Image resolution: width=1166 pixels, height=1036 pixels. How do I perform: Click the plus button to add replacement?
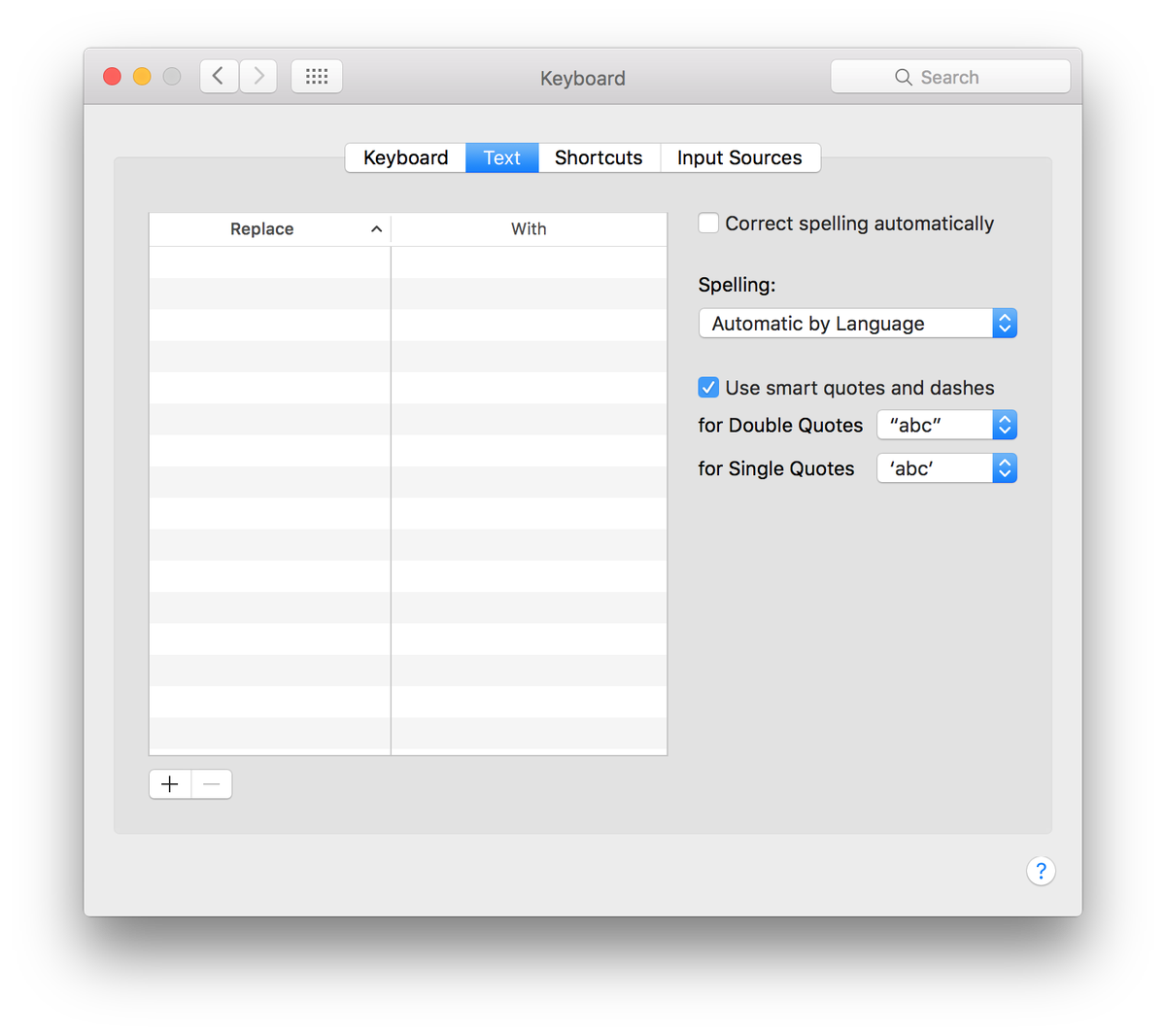coord(170,784)
